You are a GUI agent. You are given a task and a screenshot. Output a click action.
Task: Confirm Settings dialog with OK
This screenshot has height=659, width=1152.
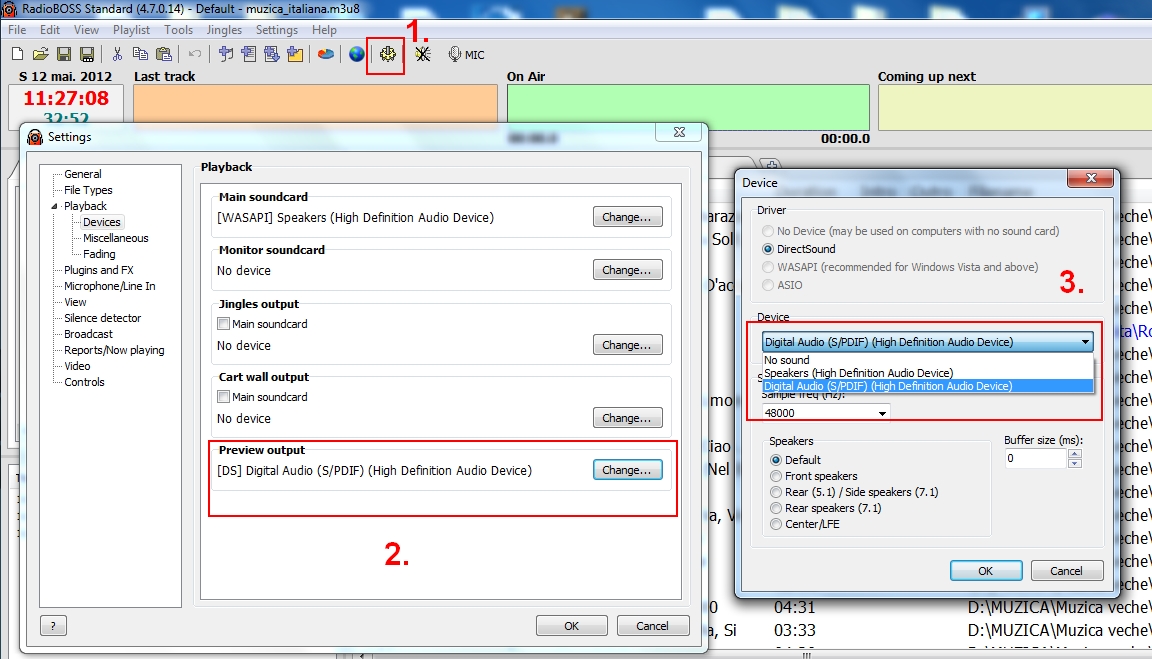pyautogui.click(x=572, y=626)
